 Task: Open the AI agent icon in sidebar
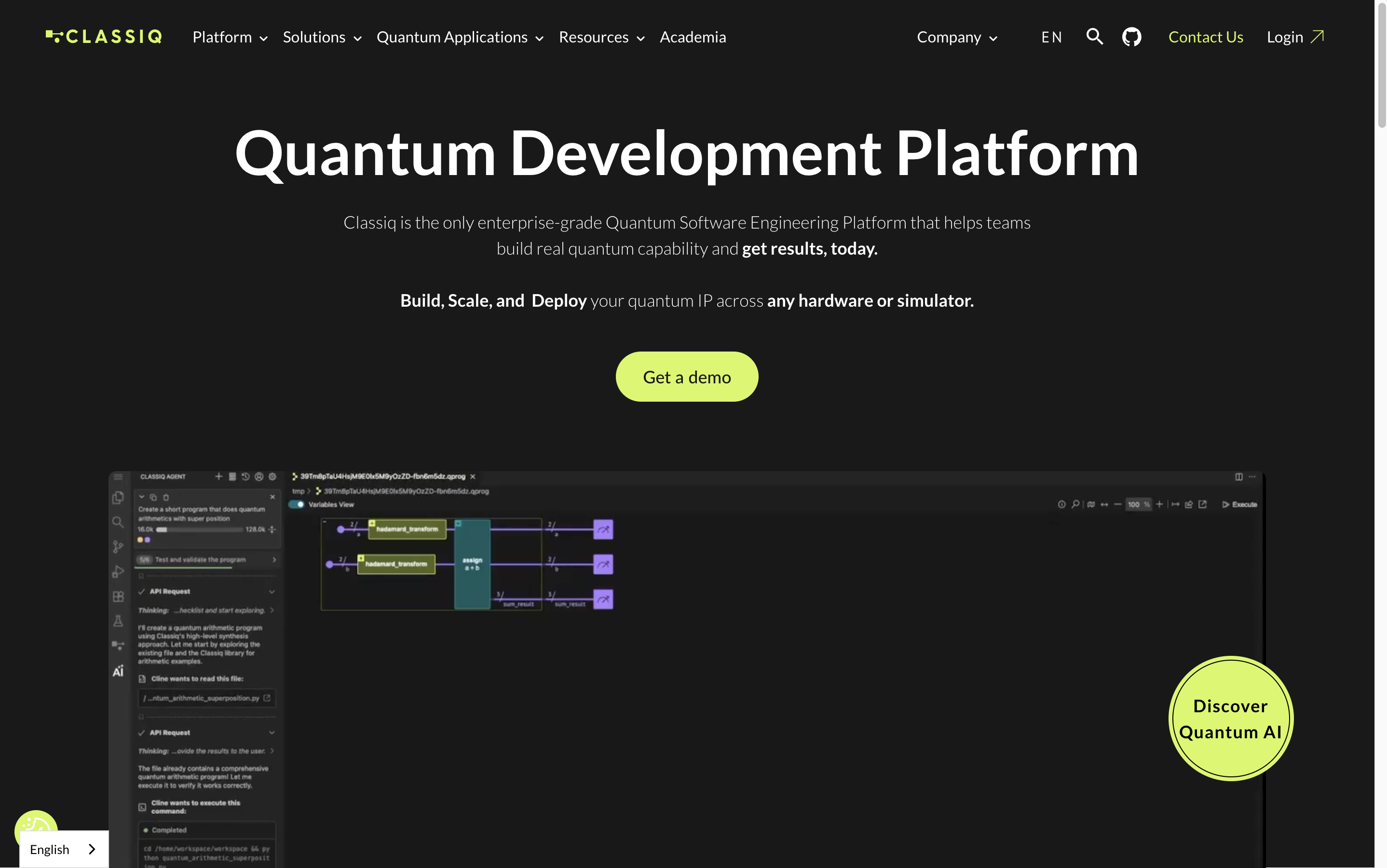pos(118,671)
